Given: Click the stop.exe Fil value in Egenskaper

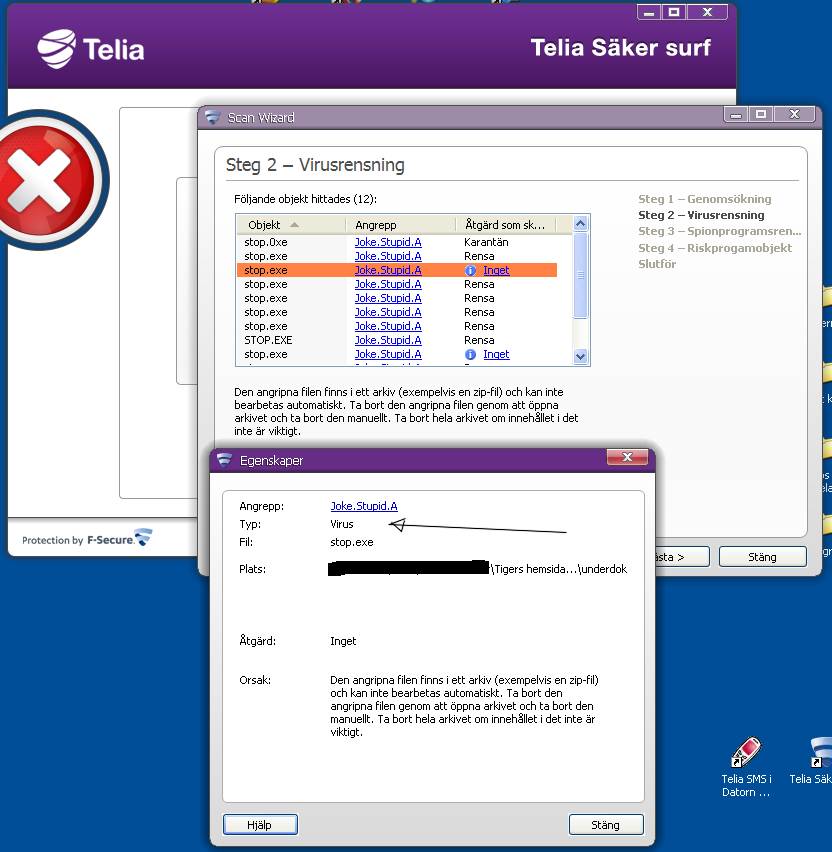Looking at the screenshot, I should pyautogui.click(x=352, y=542).
